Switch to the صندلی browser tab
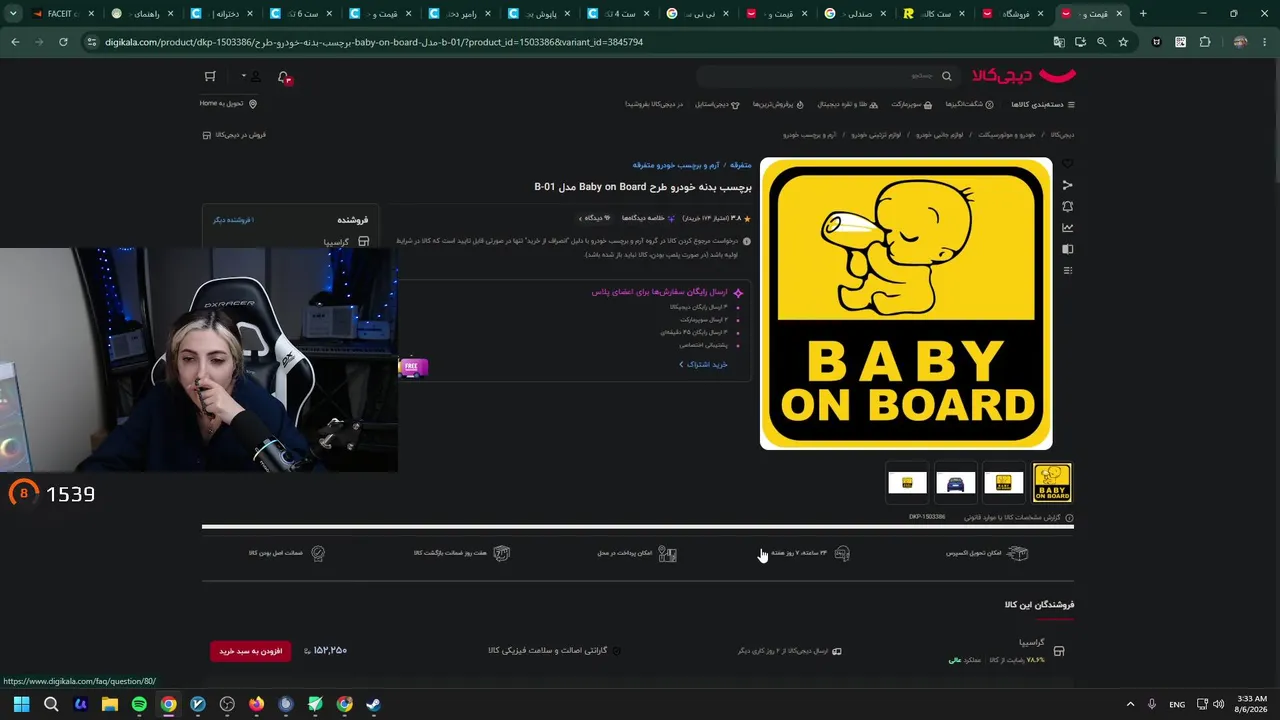 point(856,14)
